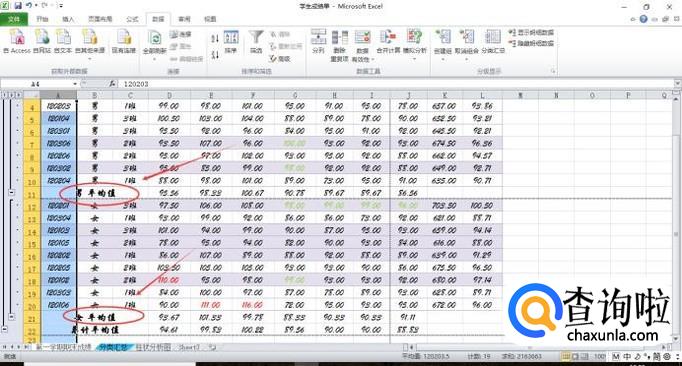Expand the 模拟分析 What-If Analysis dropdown
Viewport: 682px width, 366px height.
tap(415, 58)
